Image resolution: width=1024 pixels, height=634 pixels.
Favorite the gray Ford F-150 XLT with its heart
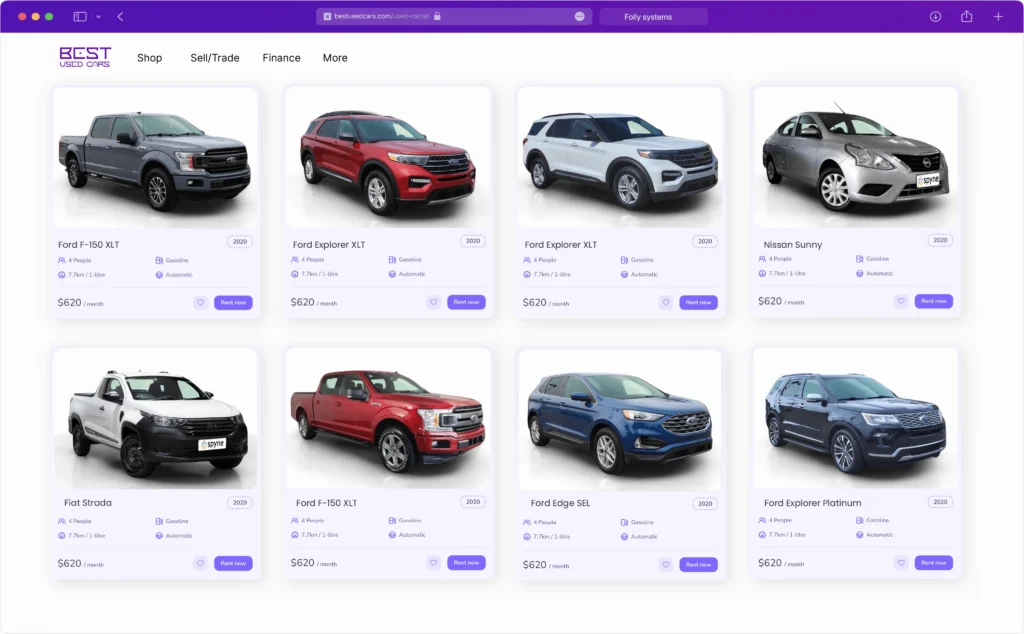[x=200, y=302]
